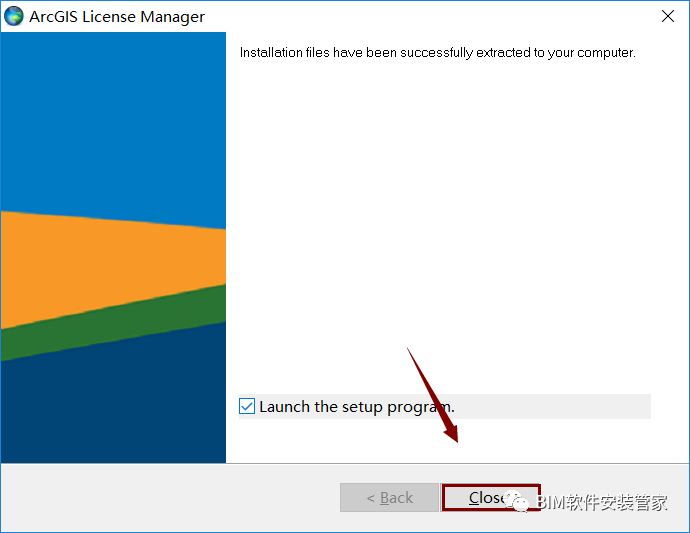Click the 'ArcGIS License Manager' title text
This screenshot has width=690, height=533.
point(117,17)
